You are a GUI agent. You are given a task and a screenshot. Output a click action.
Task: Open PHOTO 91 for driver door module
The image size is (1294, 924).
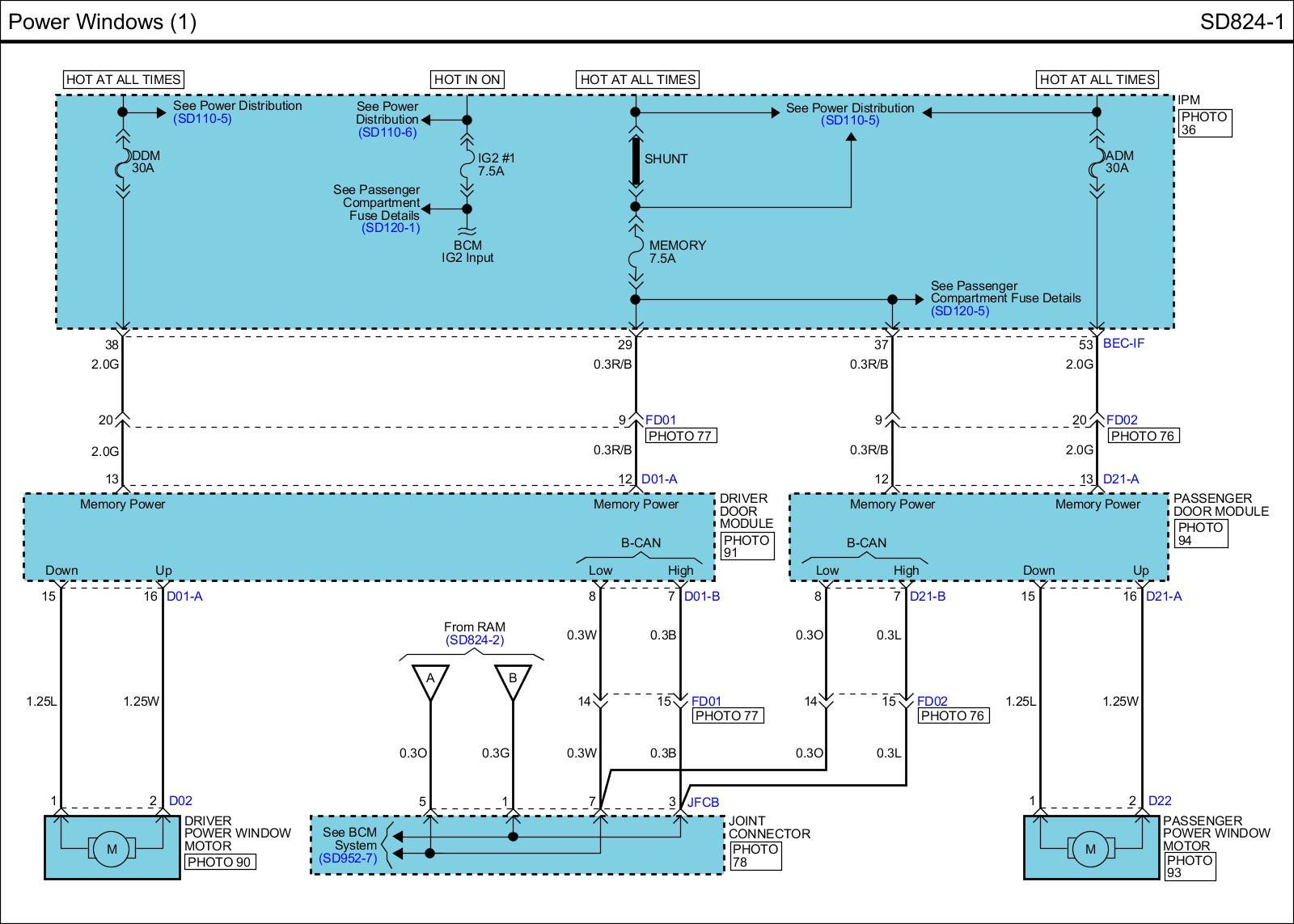coord(746,546)
